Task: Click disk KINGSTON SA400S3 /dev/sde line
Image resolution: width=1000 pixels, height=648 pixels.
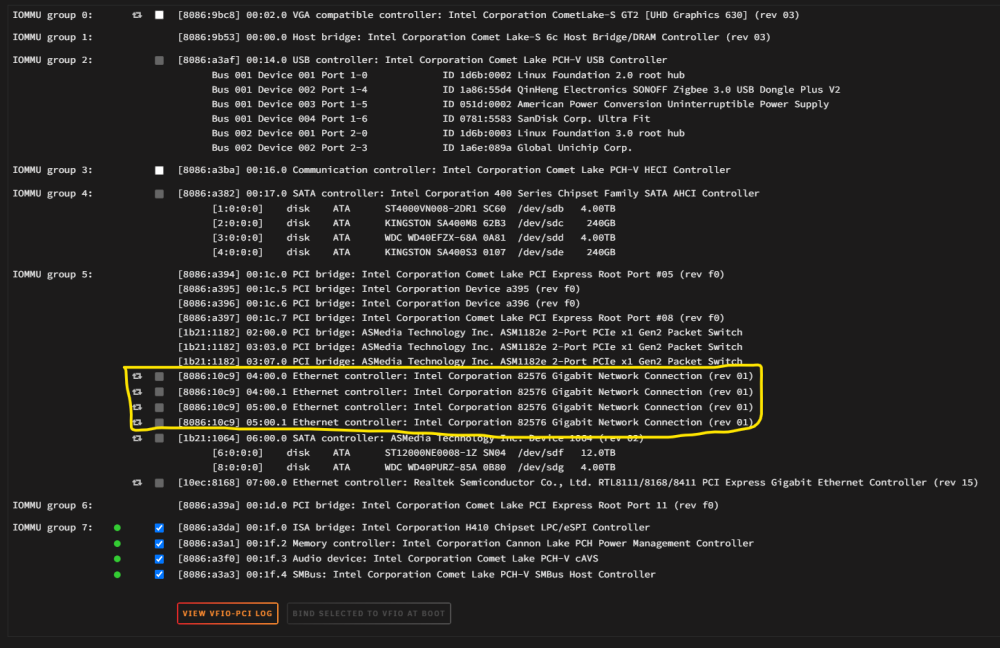Action: (x=414, y=252)
